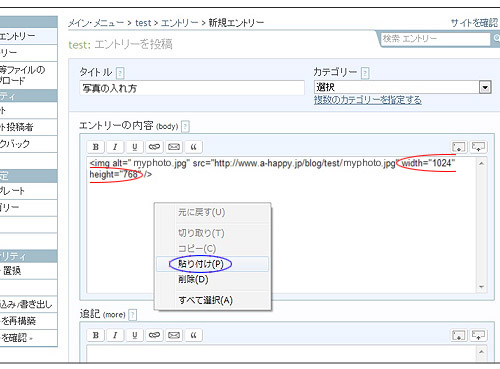Click insert file icon in body toolbar
The height and width of the screenshot is (369, 500).
(478, 147)
